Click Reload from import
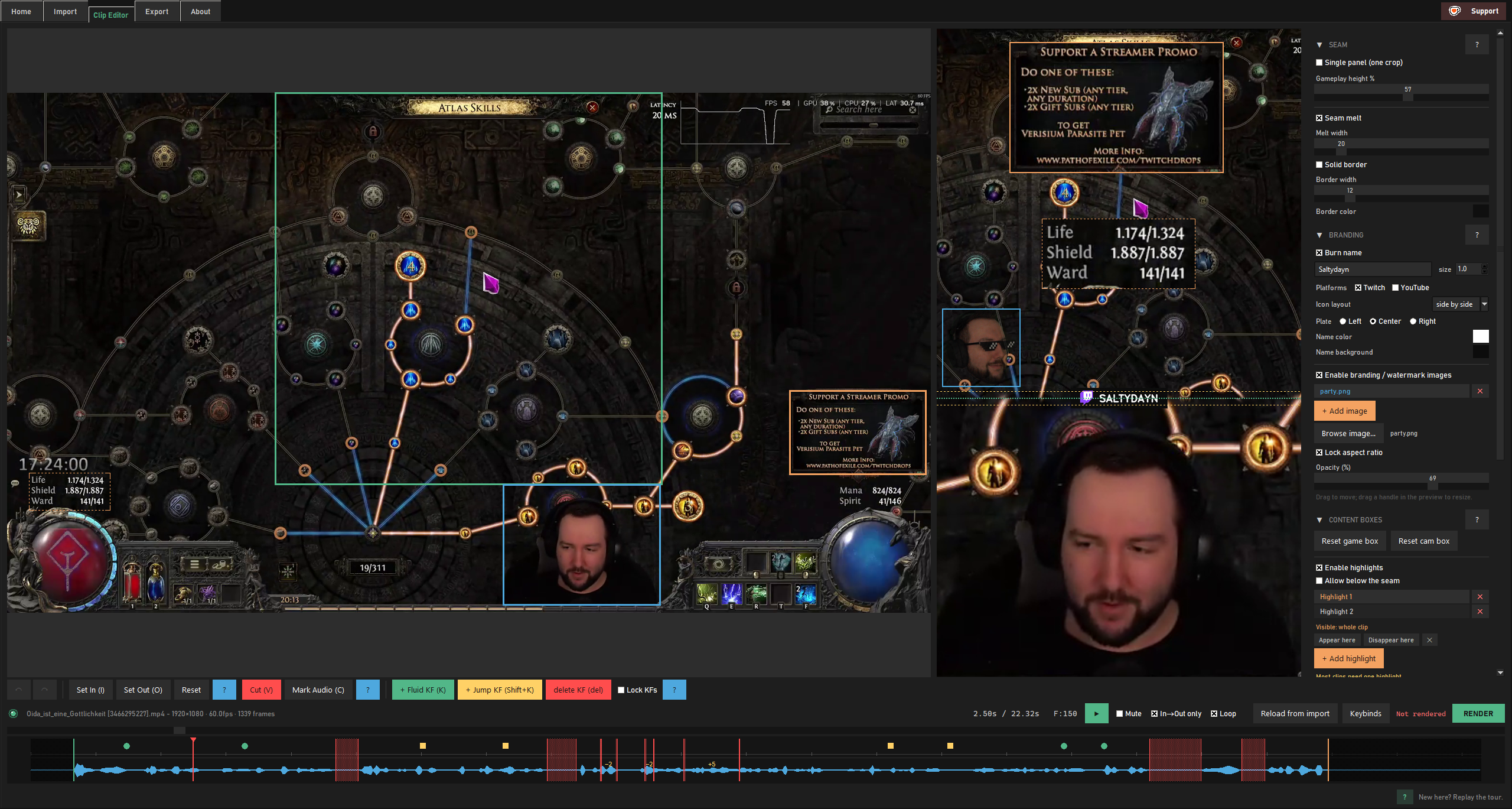The width and height of the screenshot is (1512, 809). click(1295, 714)
